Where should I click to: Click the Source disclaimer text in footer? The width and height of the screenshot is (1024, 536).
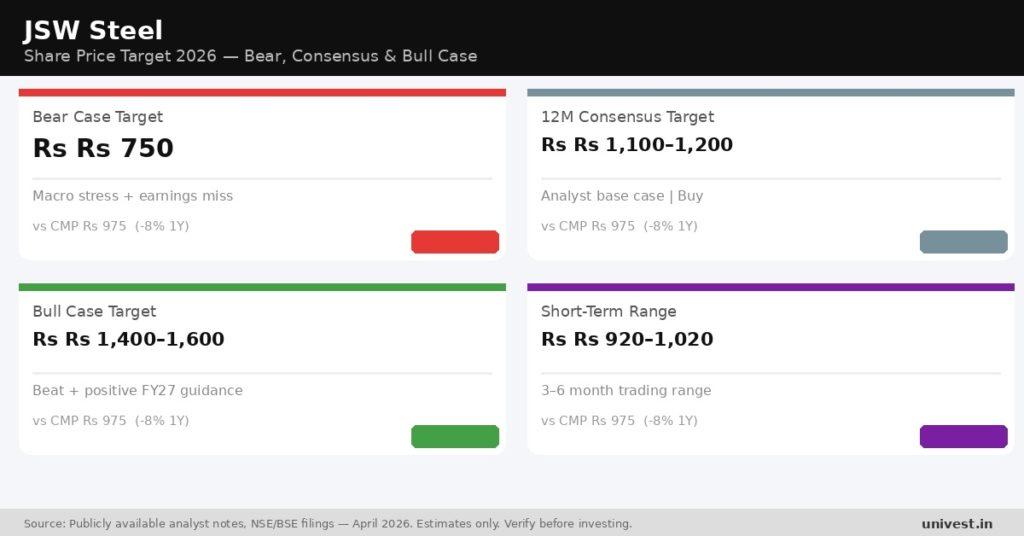[328, 524]
